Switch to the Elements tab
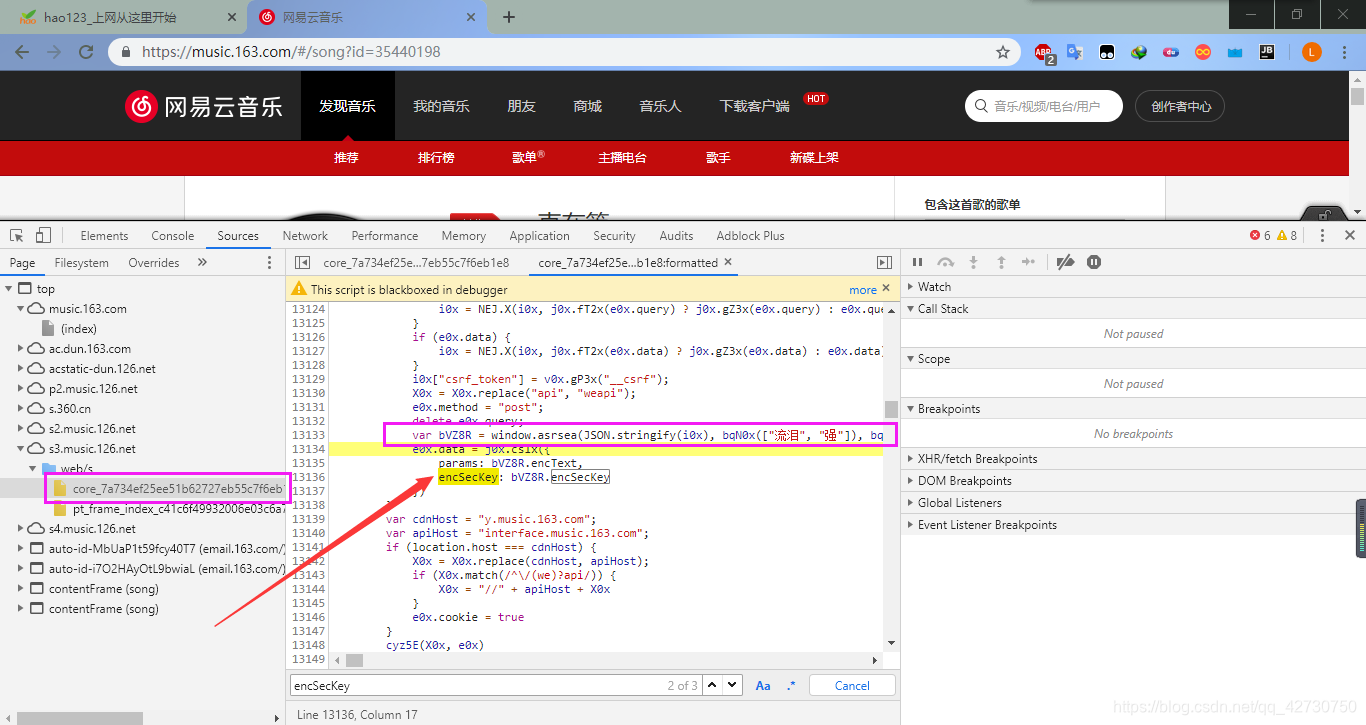Viewport: 1366px width, 725px height. tap(104, 236)
